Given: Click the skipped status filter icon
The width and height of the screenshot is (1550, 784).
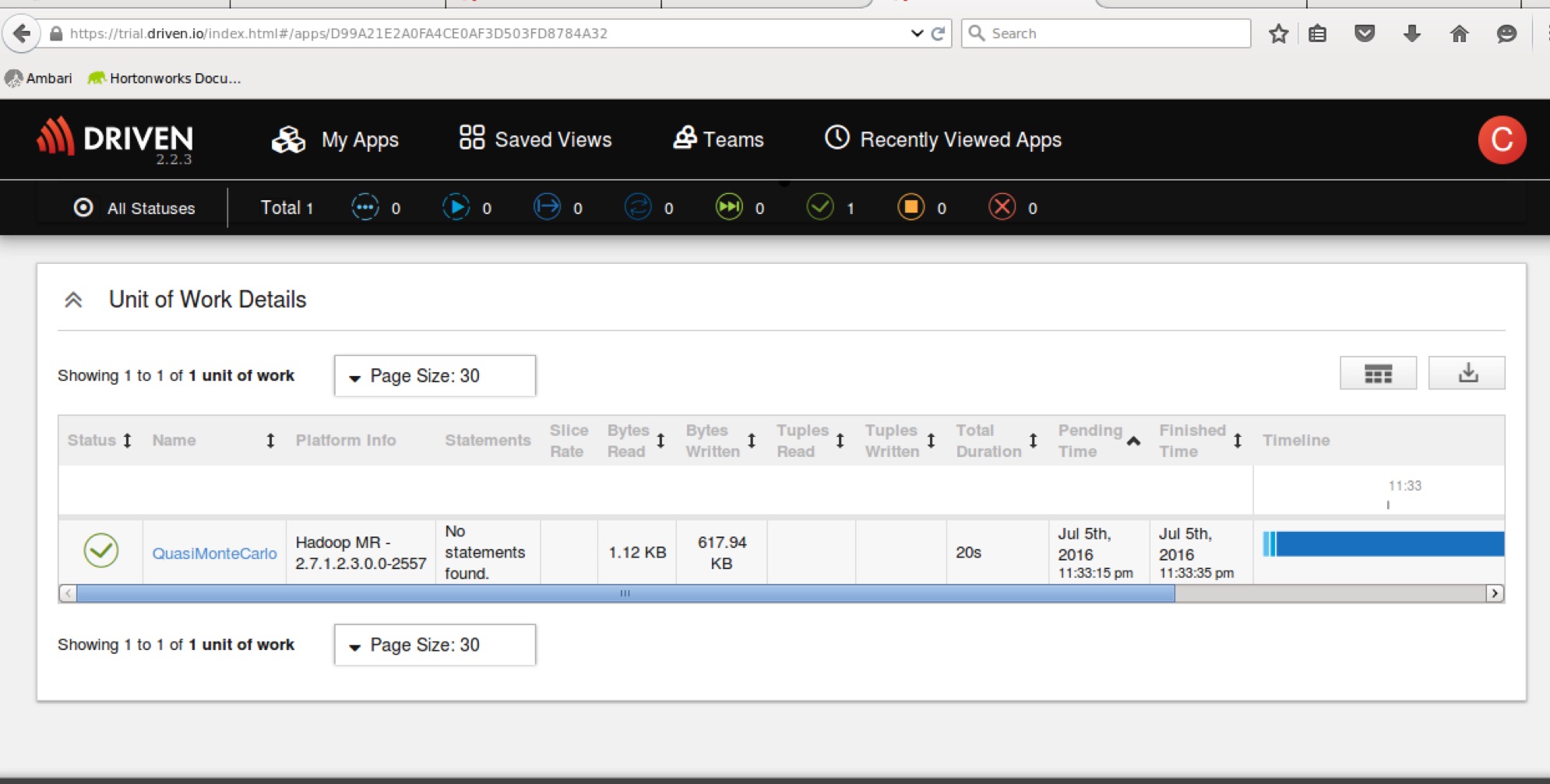Looking at the screenshot, I should click(x=729, y=207).
